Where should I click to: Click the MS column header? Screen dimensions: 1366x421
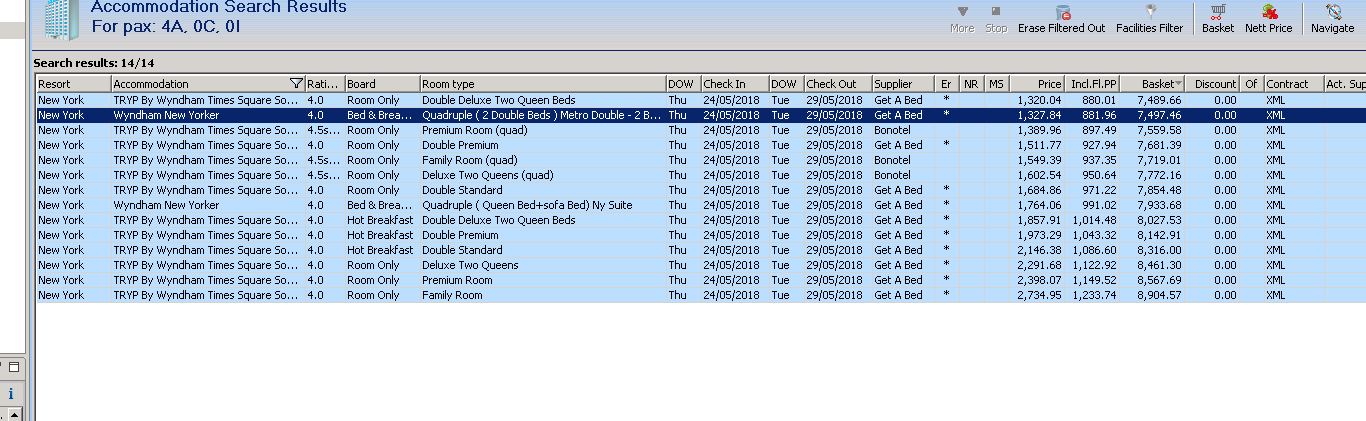(x=997, y=84)
